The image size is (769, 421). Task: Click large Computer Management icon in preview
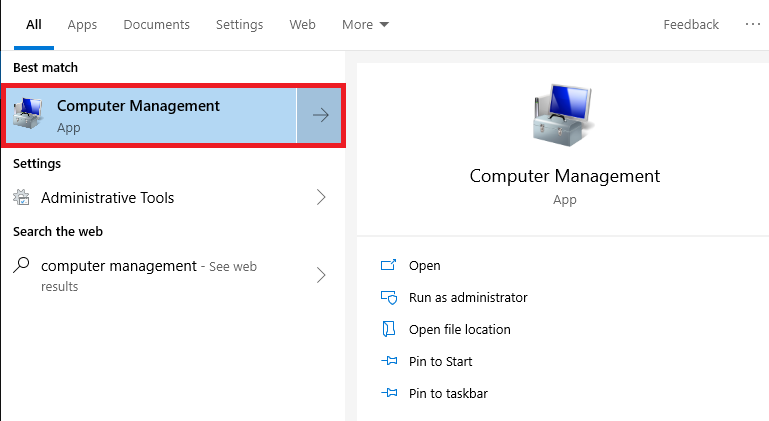(x=564, y=116)
